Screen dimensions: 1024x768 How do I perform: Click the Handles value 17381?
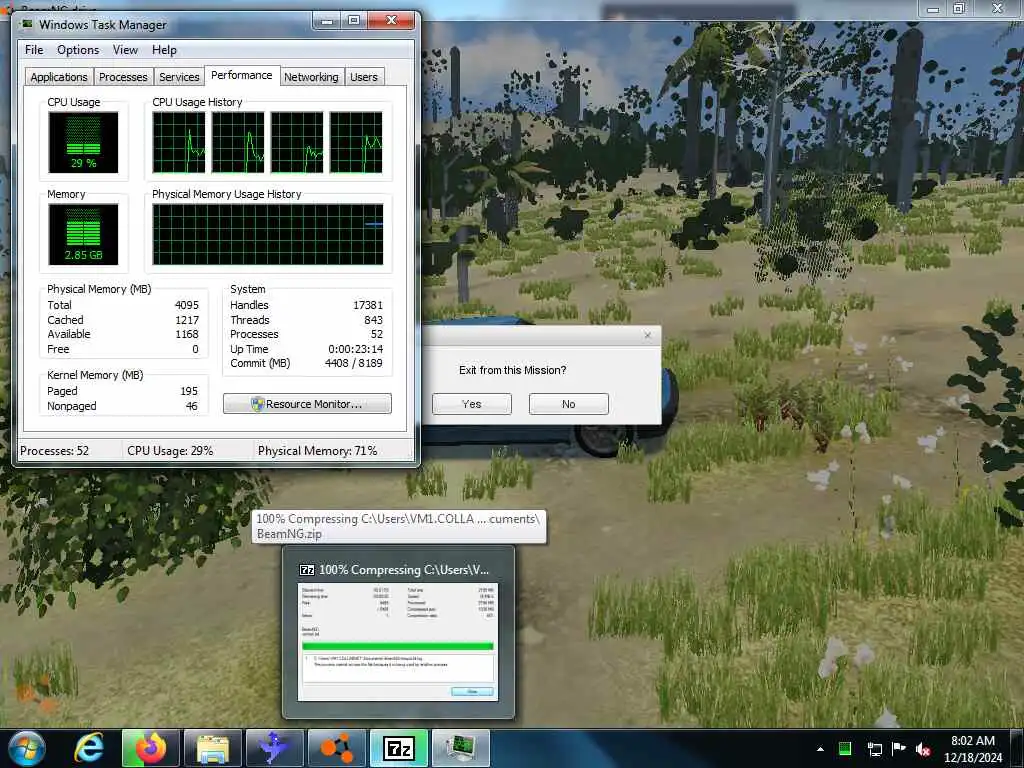click(x=368, y=305)
